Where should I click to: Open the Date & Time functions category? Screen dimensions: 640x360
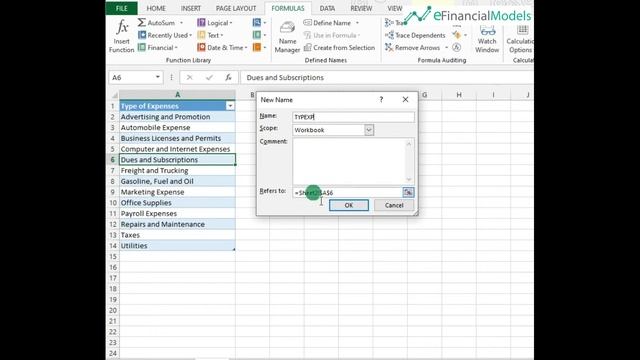click(222, 47)
